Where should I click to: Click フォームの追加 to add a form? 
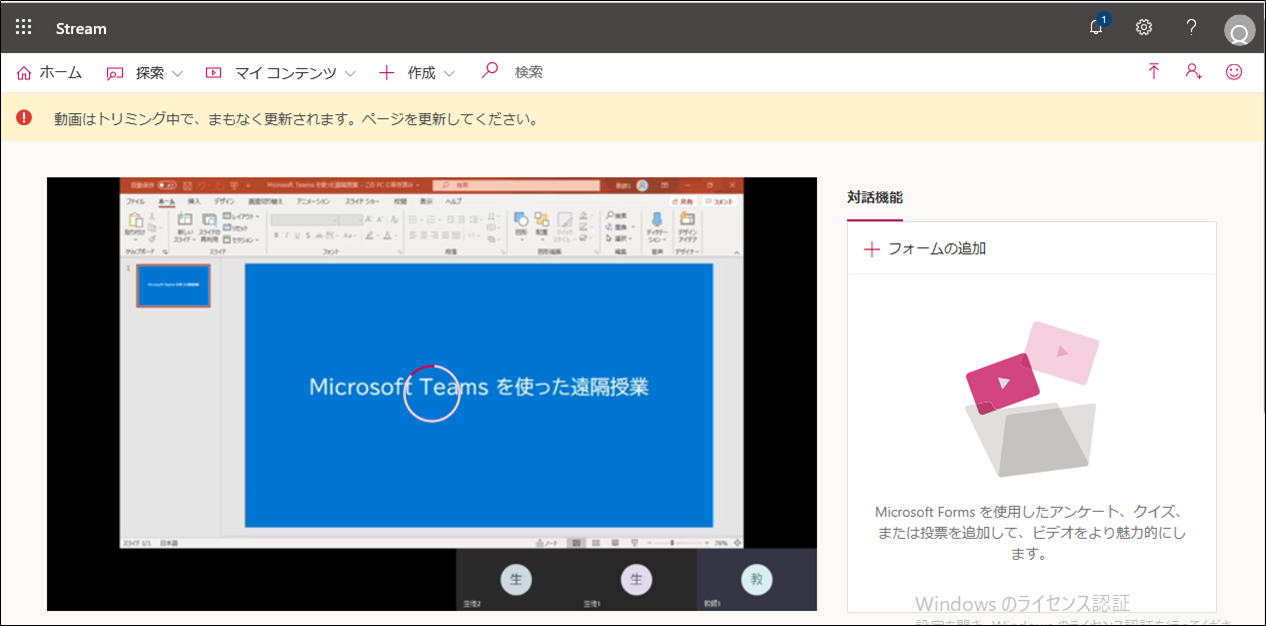925,249
